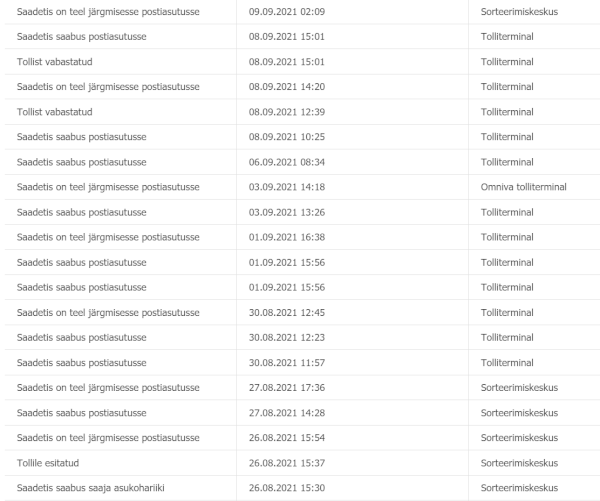
Task: Click the 27.08.2021 17:36 timestamp
Action: [287, 388]
